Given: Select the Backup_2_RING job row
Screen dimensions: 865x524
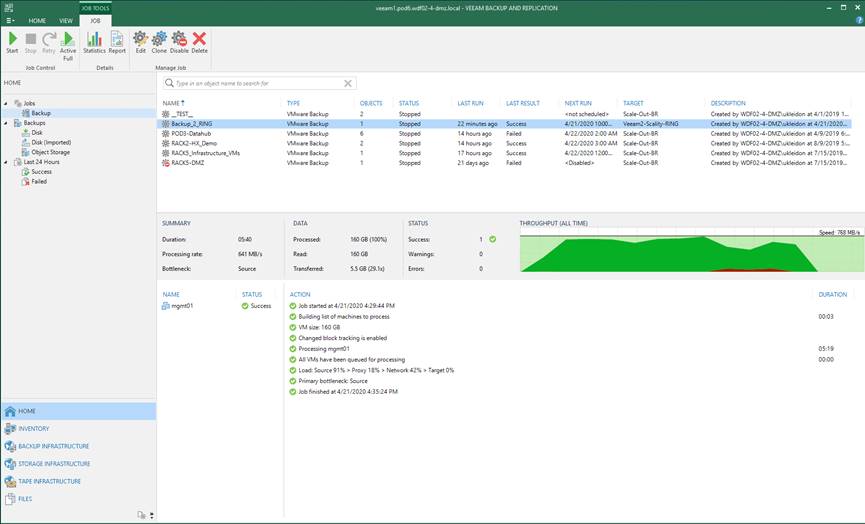Looking at the screenshot, I should (x=505, y=124).
